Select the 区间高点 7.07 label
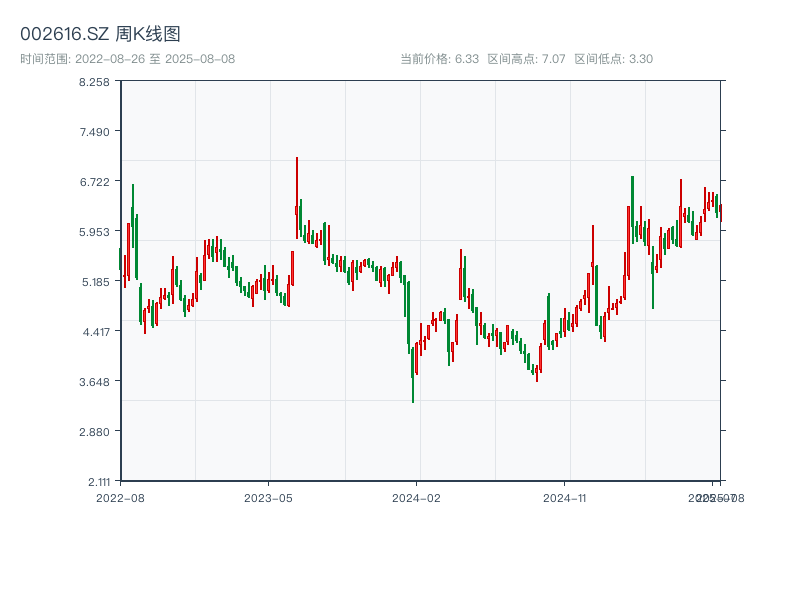 [527, 59]
